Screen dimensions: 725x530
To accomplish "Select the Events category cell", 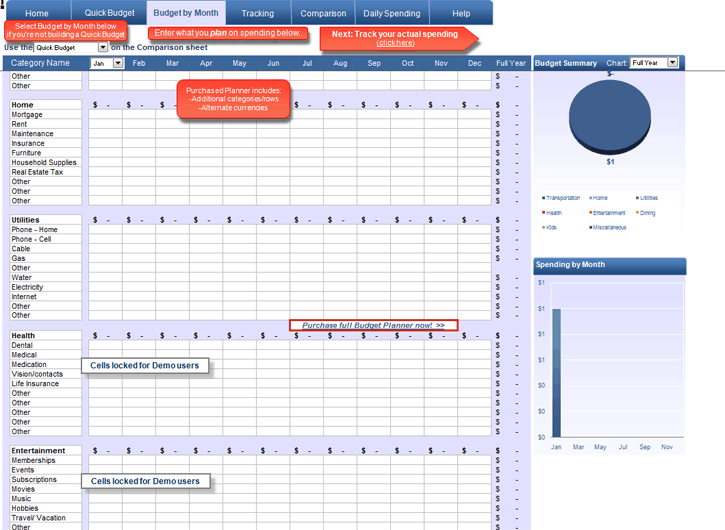I will click(45, 470).
